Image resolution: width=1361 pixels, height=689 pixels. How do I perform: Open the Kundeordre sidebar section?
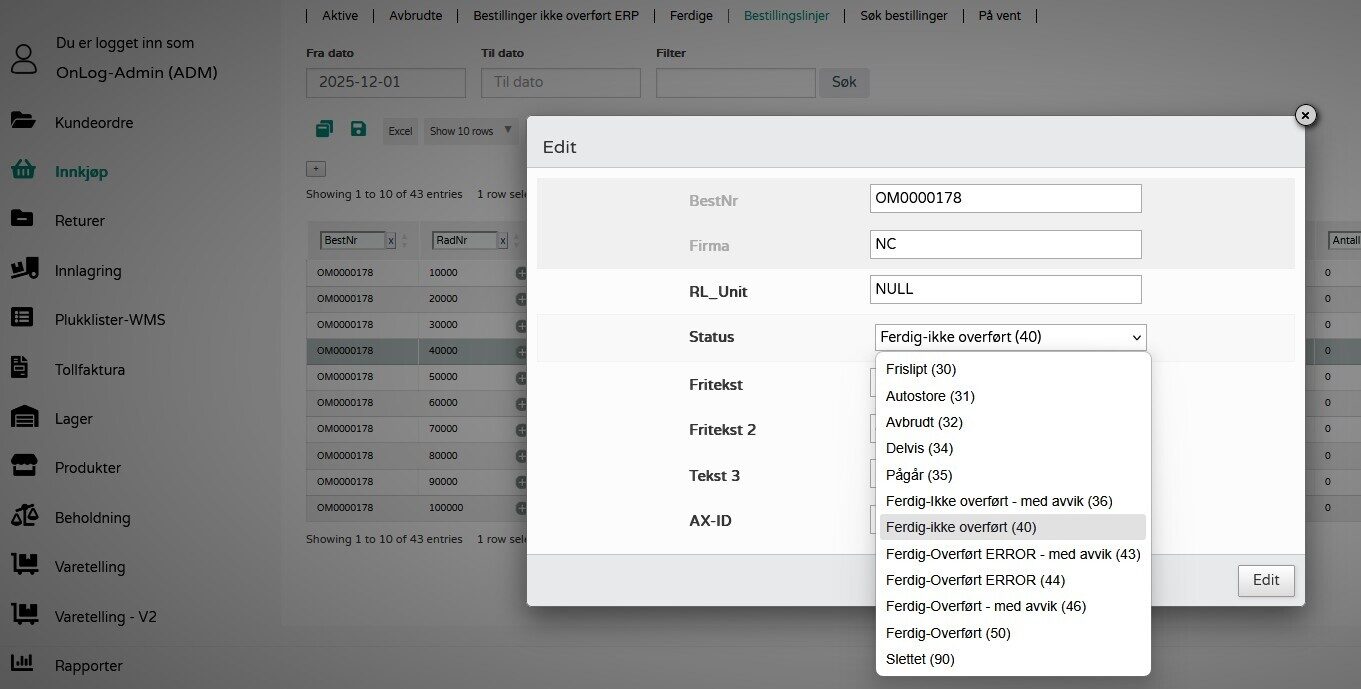point(93,123)
